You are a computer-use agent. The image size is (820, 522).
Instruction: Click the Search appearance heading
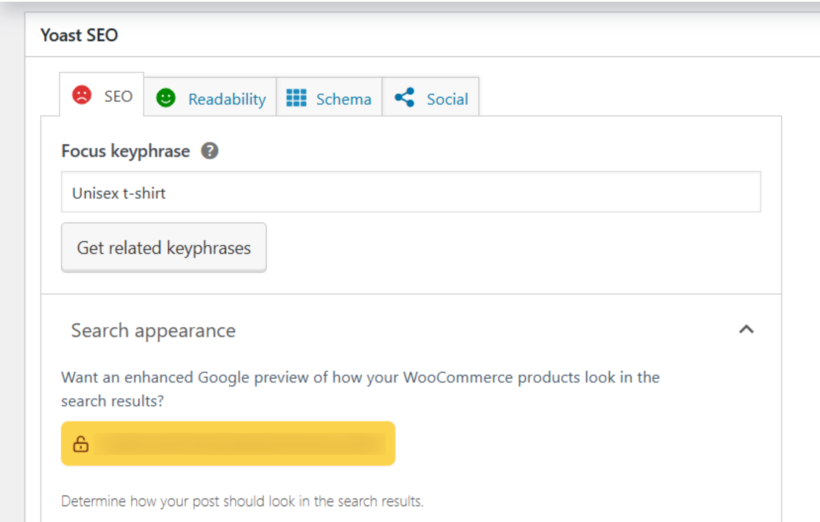[153, 331]
